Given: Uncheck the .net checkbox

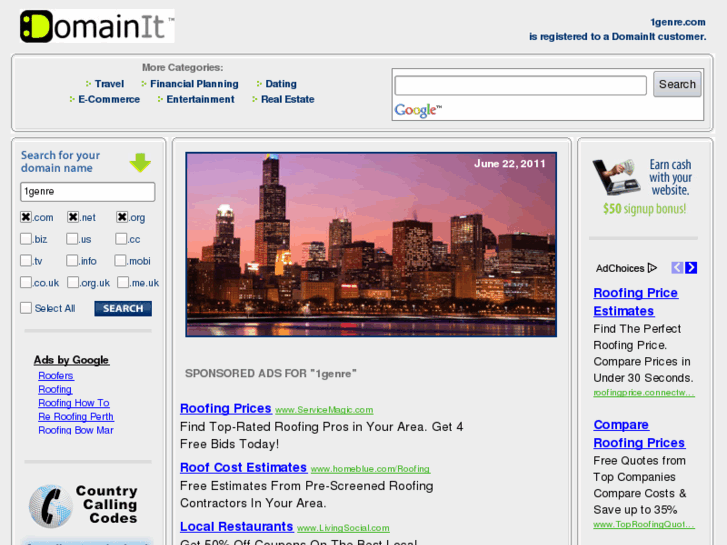Looking at the screenshot, I should (73, 217).
